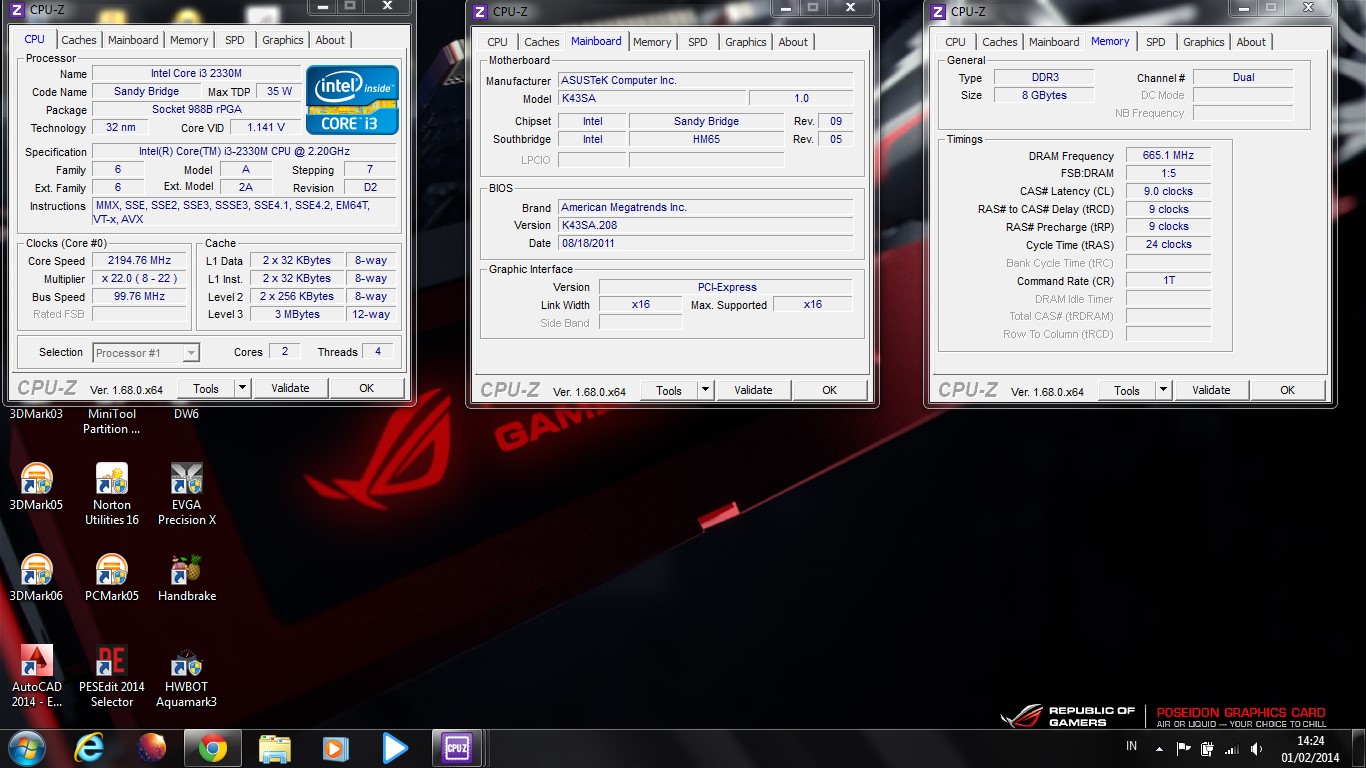Click Validate in the left CPU window

[x=290, y=388]
